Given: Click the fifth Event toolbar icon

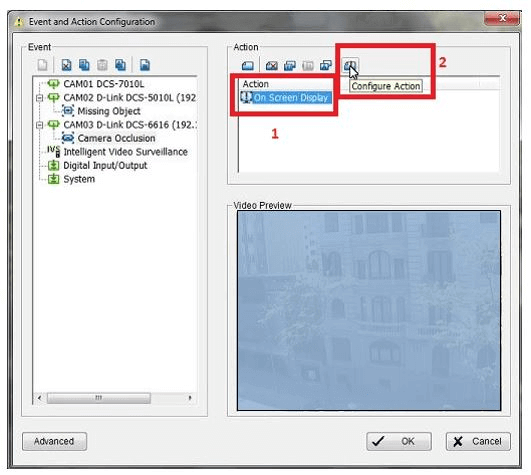Looking at the screenshot, I should point(120,65).
